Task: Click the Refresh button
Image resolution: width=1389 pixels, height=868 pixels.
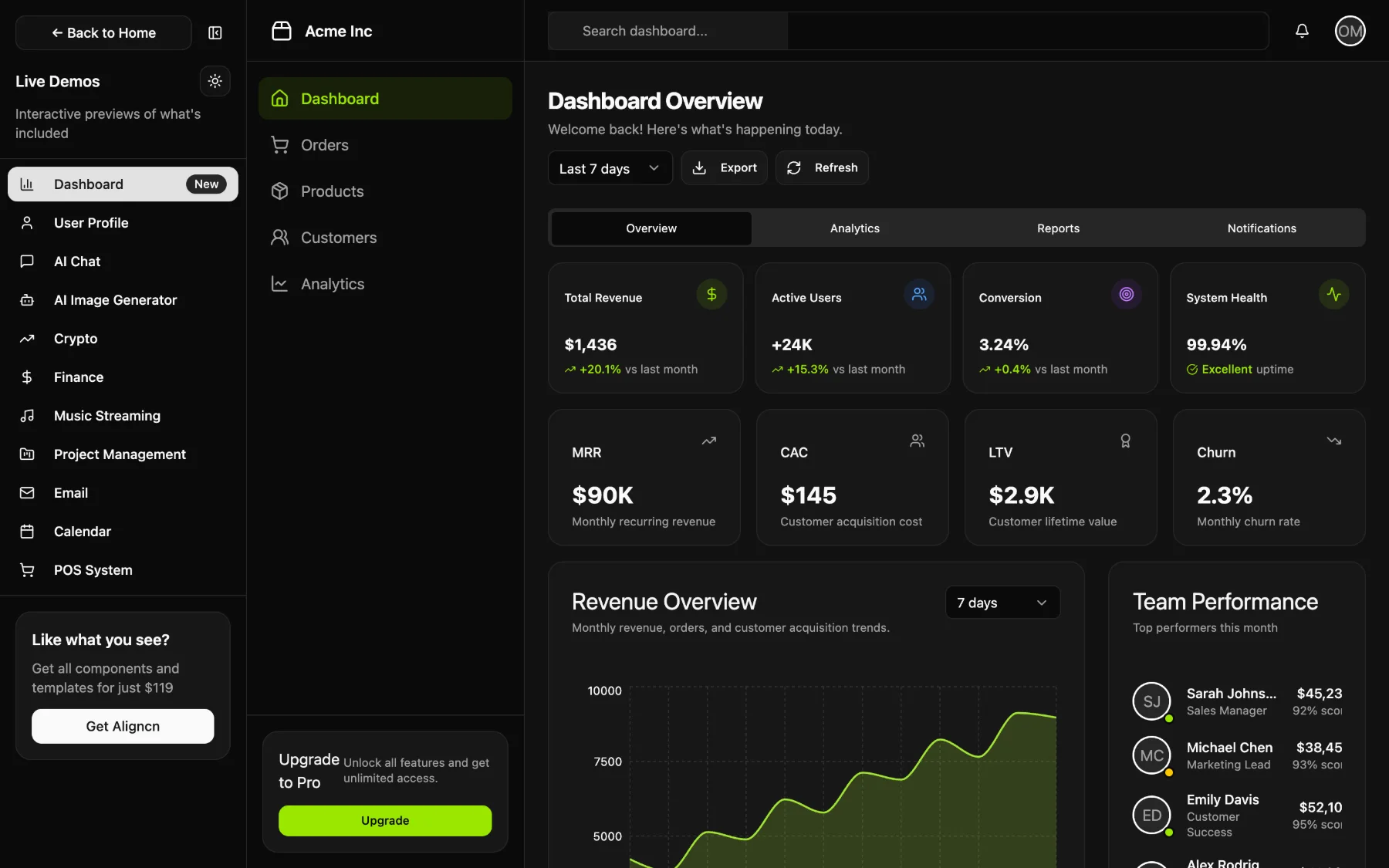Action: pyautogui.click(x=822, y=167)
